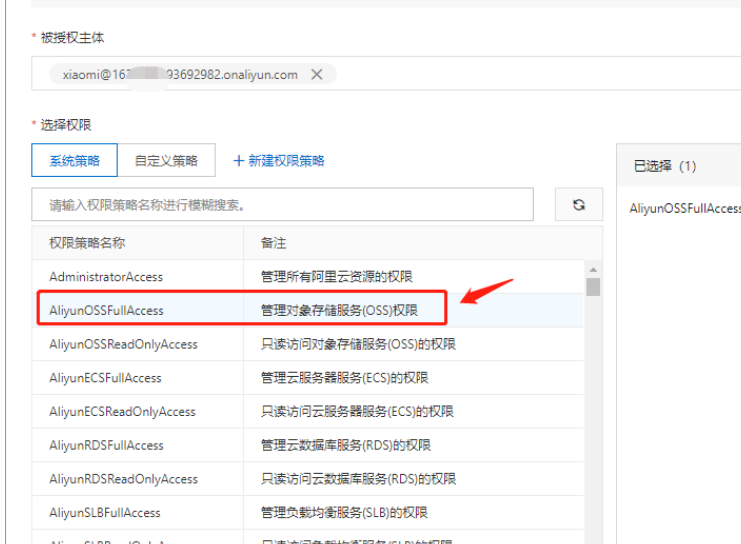Viewport: 741px width, 544px height.
Task: Select the AliyunRDSReadOnlyAccess policy row
Action: [308, 479]
